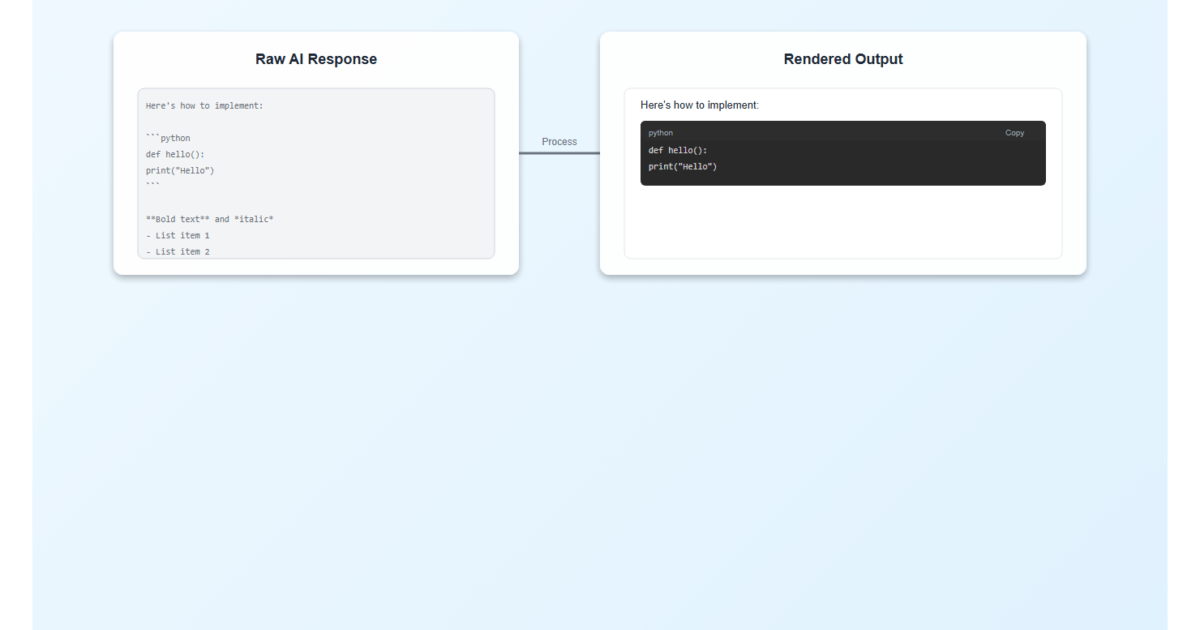Select print("Hello") in the rendered dark code block
1200x630 pixels.
683,166
